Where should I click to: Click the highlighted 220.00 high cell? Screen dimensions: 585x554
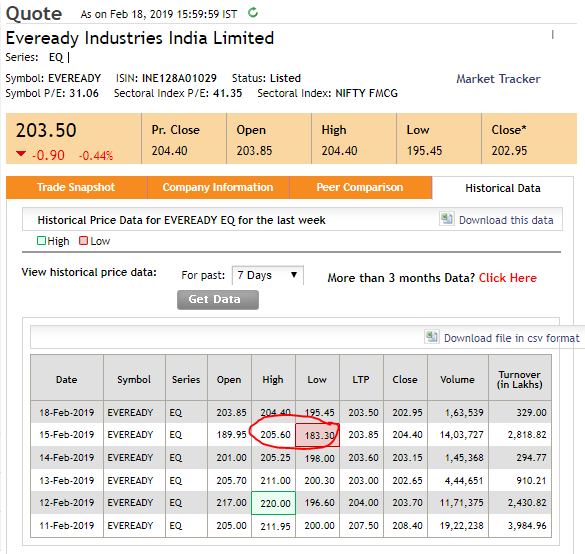(x=273, y=503)
